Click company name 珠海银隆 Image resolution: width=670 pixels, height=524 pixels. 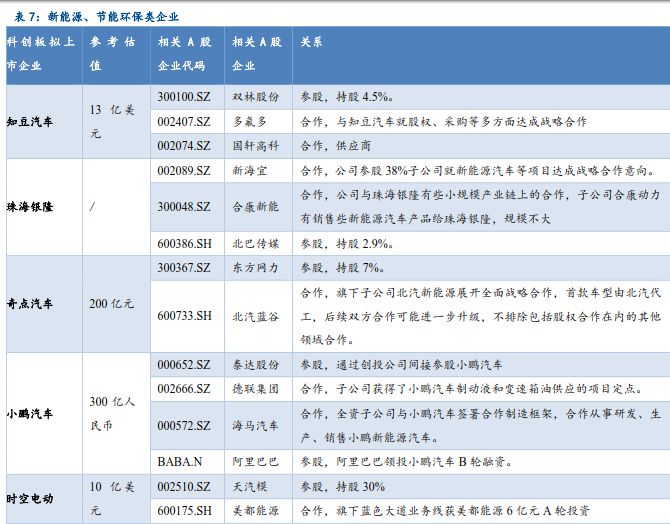(30, 207)
